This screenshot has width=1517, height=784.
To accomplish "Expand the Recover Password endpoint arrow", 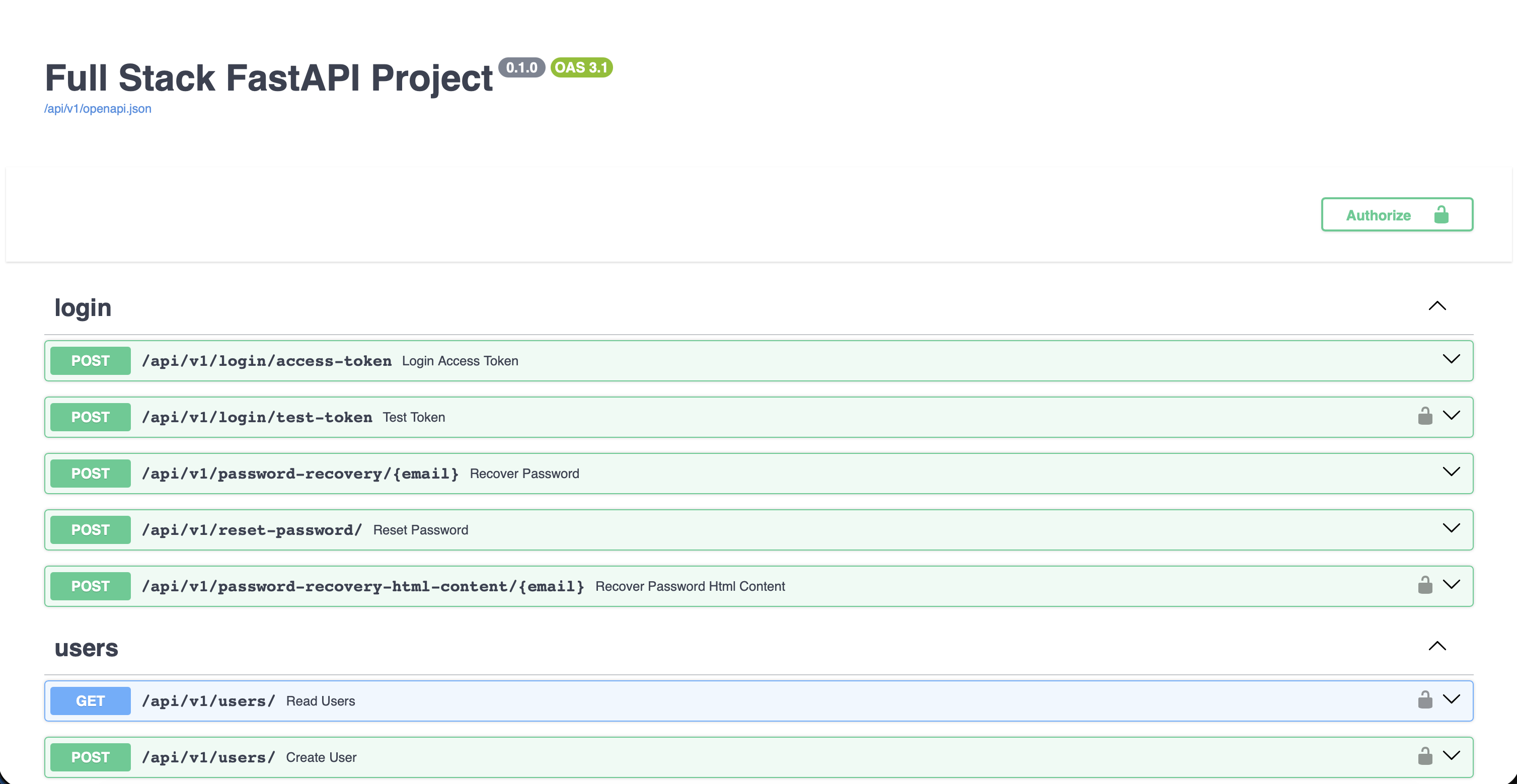I will coord(1451,472).
